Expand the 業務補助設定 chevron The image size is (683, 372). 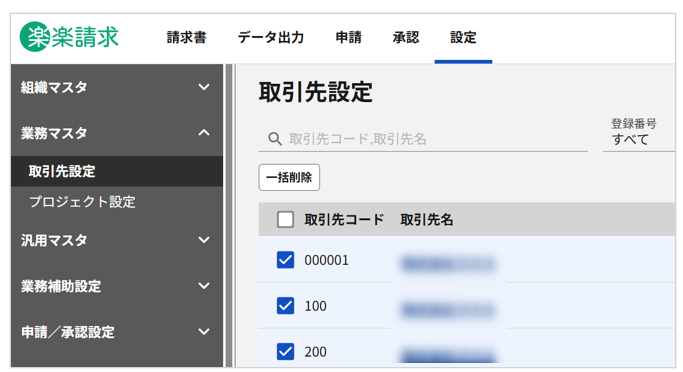tap(204, 286)
